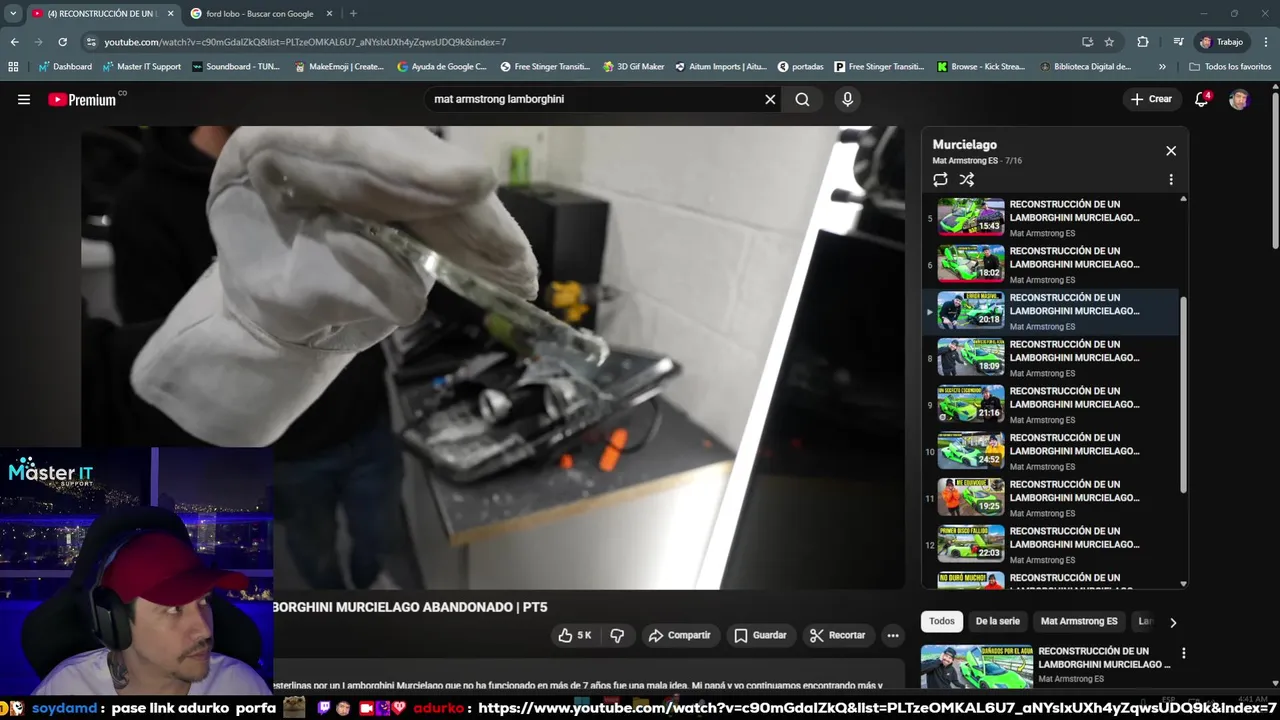The width and height of the screenshot is (1280, 720).
Task: Play playlist video 6 with 18:02 duration
Action: (1052, 265)
